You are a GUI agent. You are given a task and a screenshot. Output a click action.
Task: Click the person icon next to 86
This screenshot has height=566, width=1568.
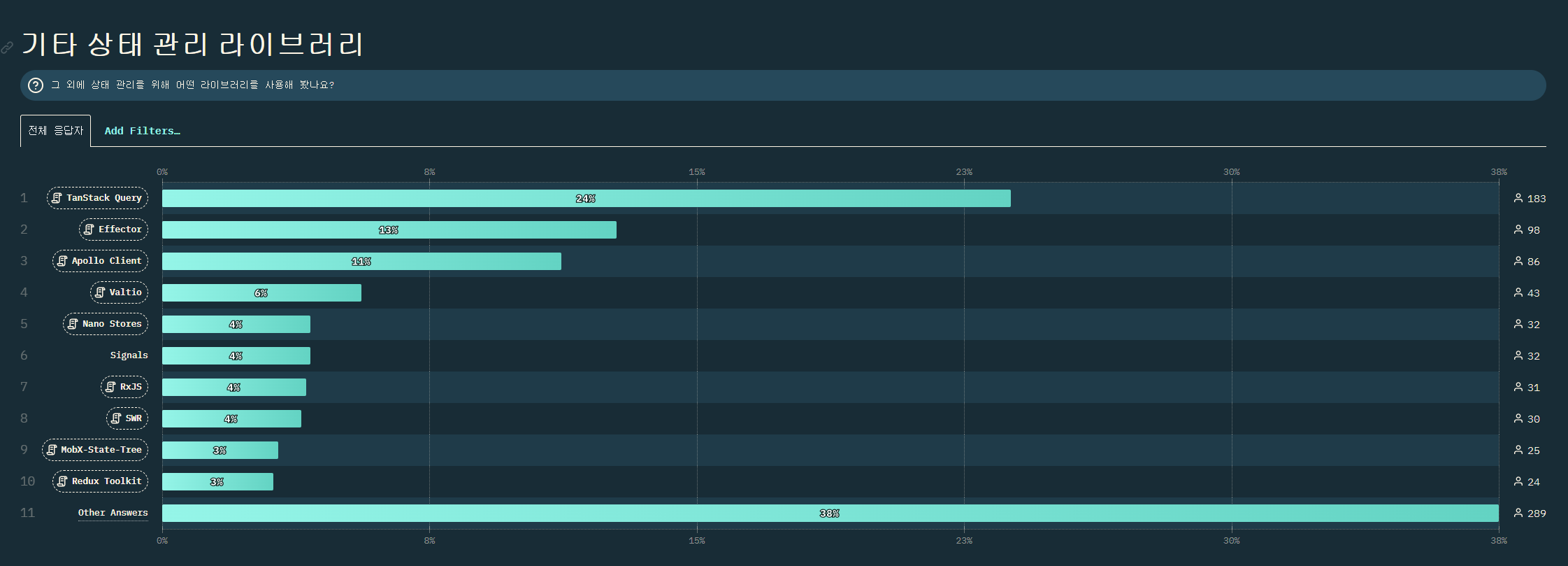point(1518,261)
